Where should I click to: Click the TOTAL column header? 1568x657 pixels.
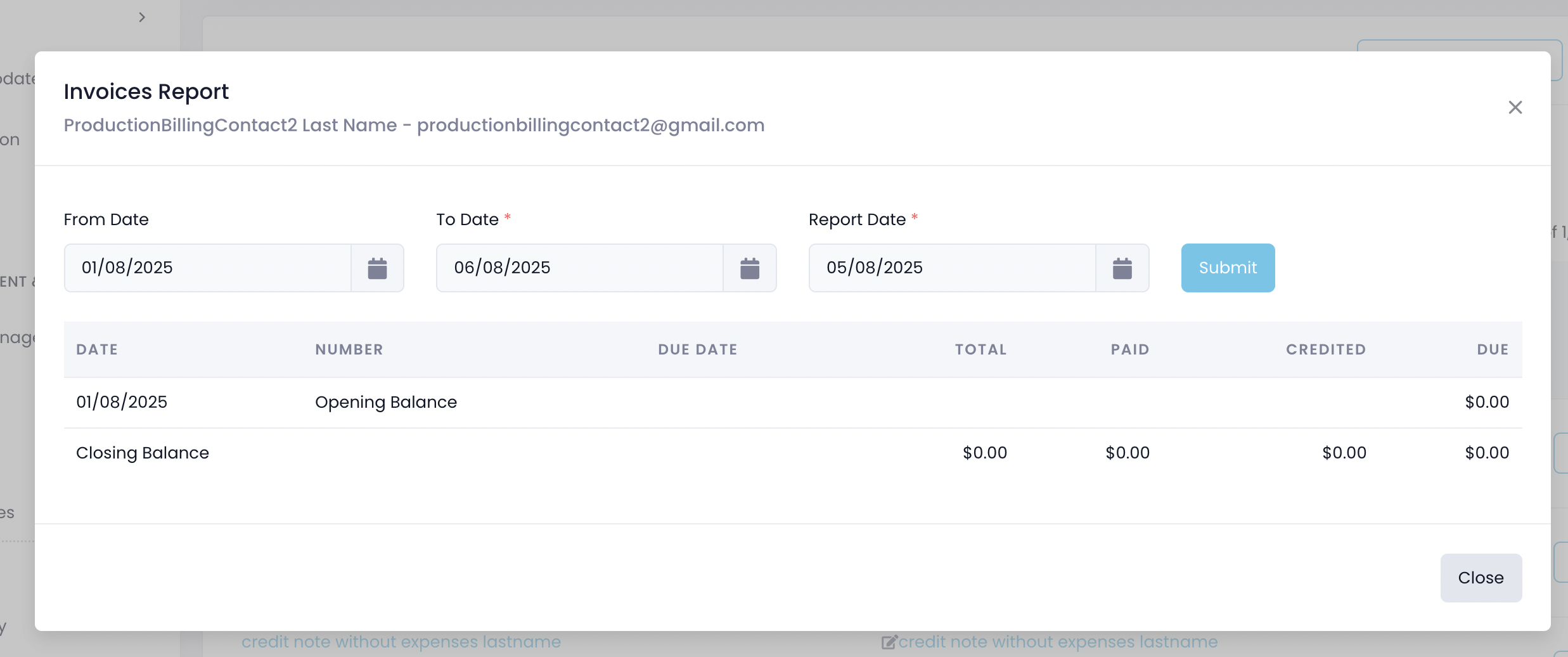980,349
